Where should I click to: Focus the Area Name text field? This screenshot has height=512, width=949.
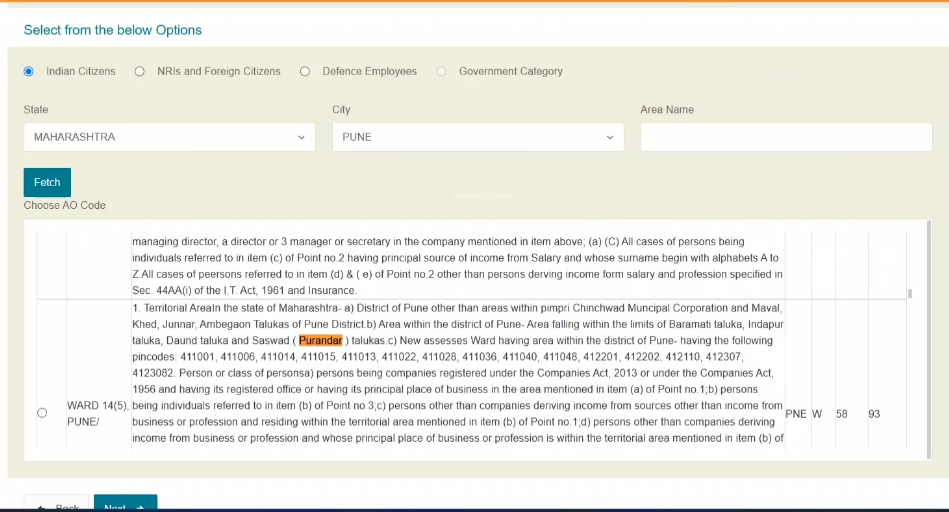coord(786,137)
